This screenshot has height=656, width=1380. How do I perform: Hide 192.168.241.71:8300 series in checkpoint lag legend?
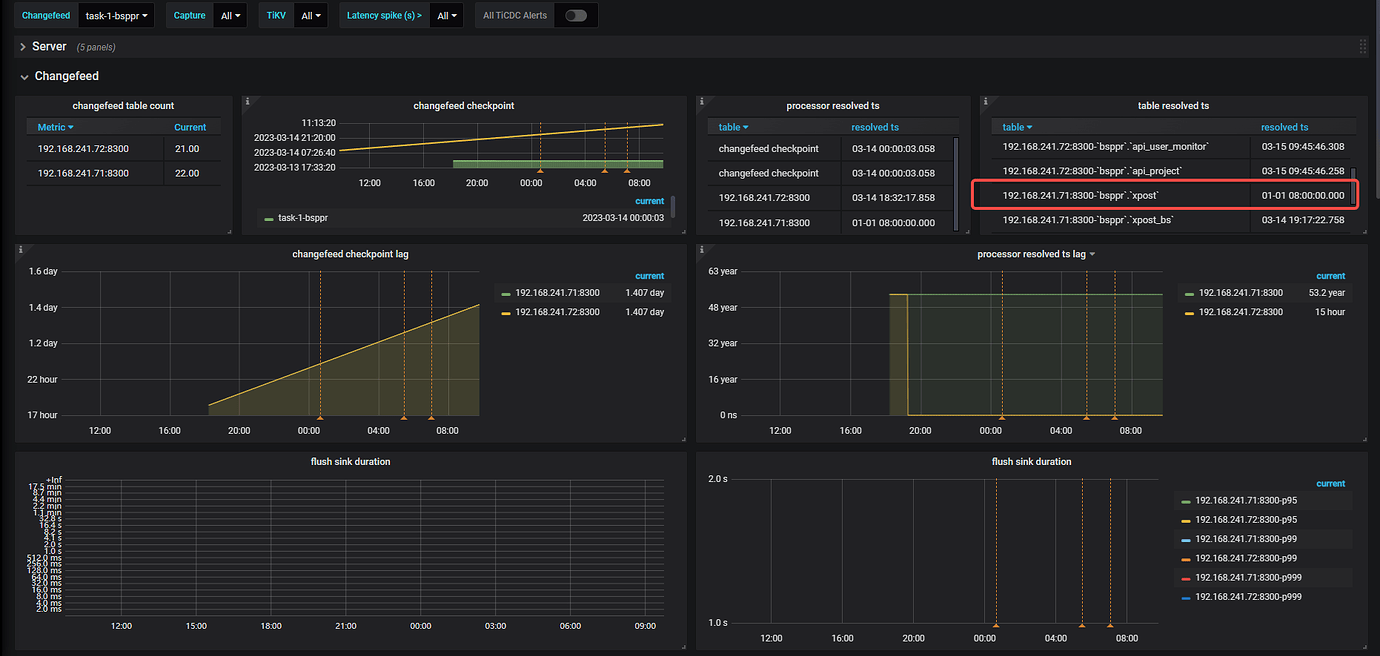[x=556, y=292]
